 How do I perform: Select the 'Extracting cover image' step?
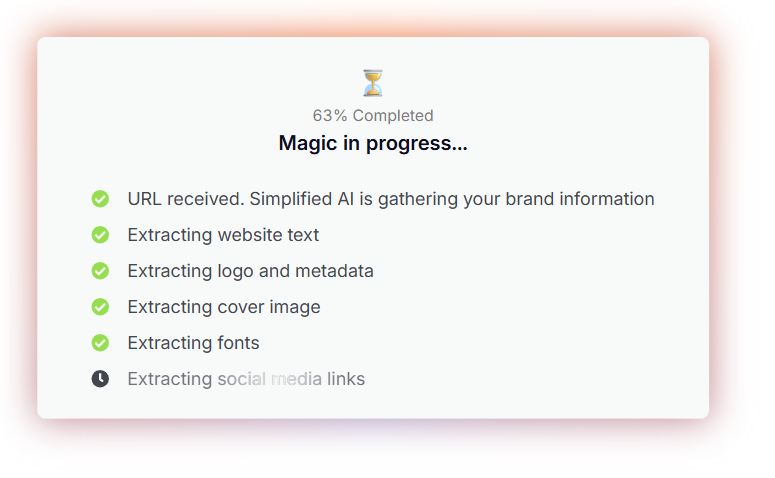[x=224, y=307]
